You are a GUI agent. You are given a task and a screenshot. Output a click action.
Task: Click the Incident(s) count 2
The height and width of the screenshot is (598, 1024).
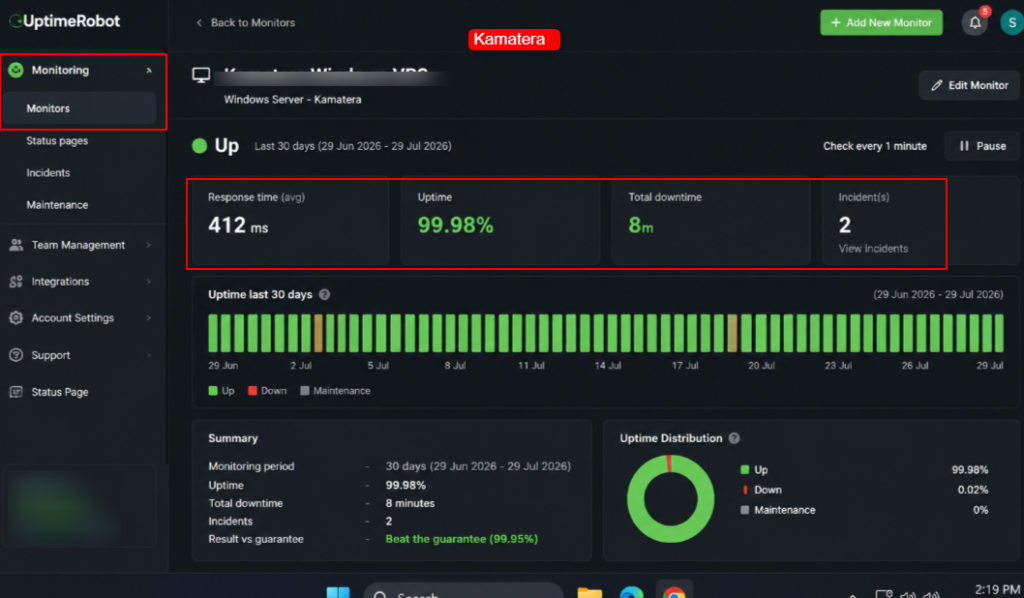point(844,225)
